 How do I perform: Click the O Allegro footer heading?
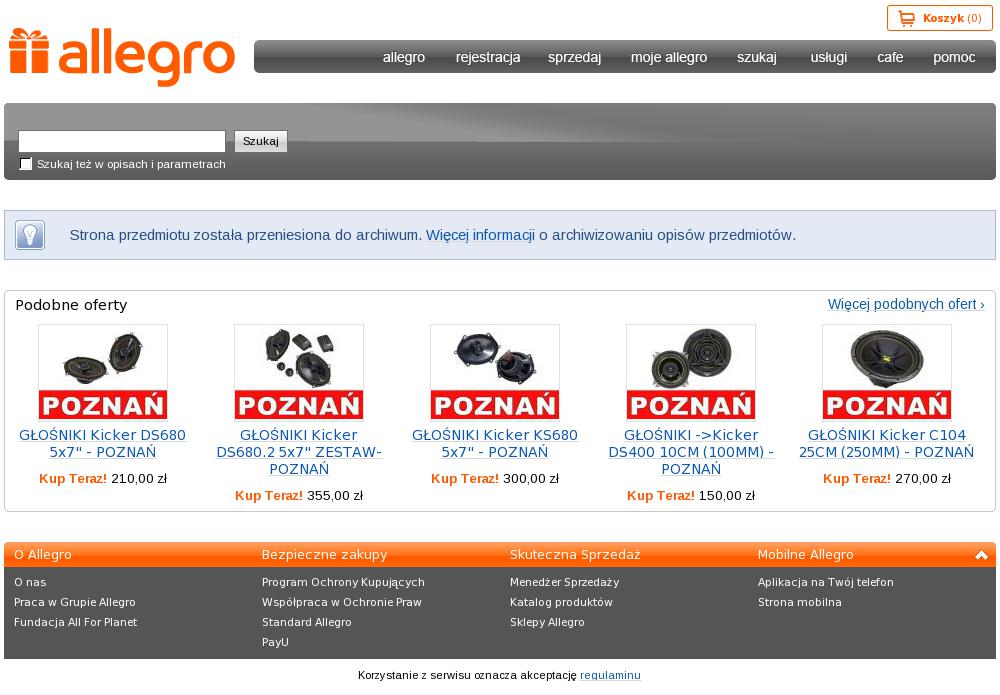[x=43, y=555]
